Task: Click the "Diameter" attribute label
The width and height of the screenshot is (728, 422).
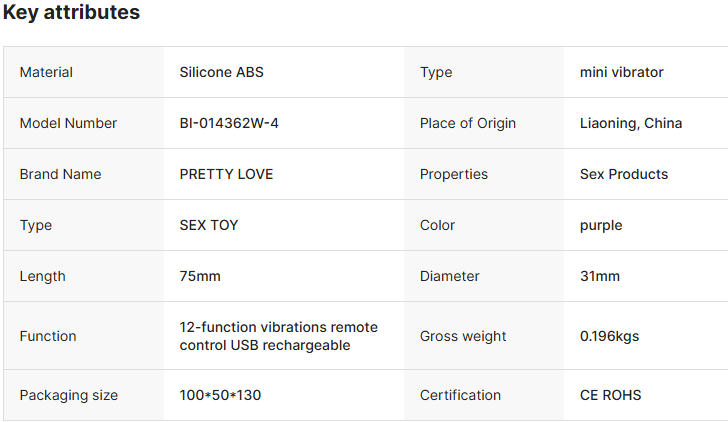Action: click(x=450, y=276)
